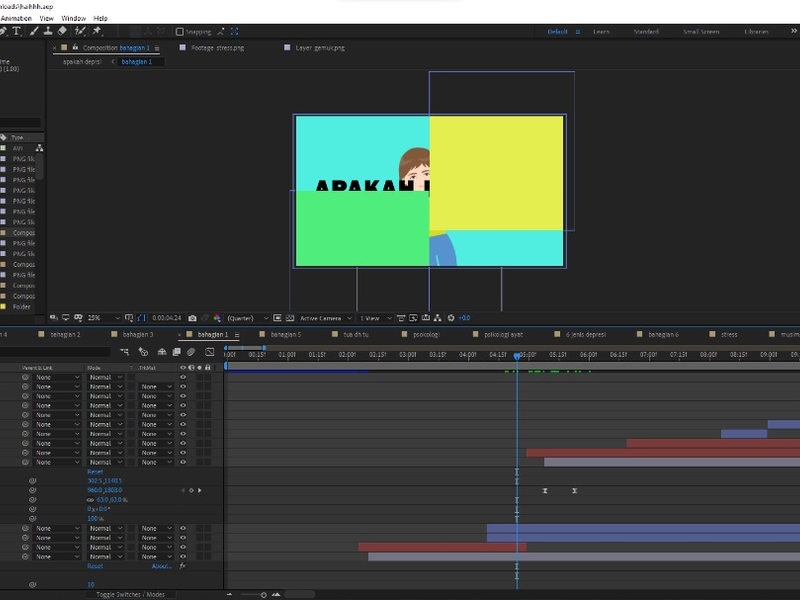Select the Type tool in the toolbar

coord(17,31)
